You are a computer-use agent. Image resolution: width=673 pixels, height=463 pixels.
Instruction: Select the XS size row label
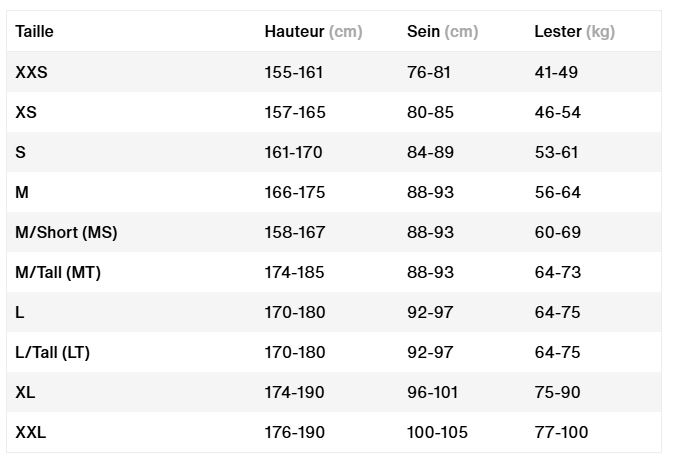pos(26,112)
